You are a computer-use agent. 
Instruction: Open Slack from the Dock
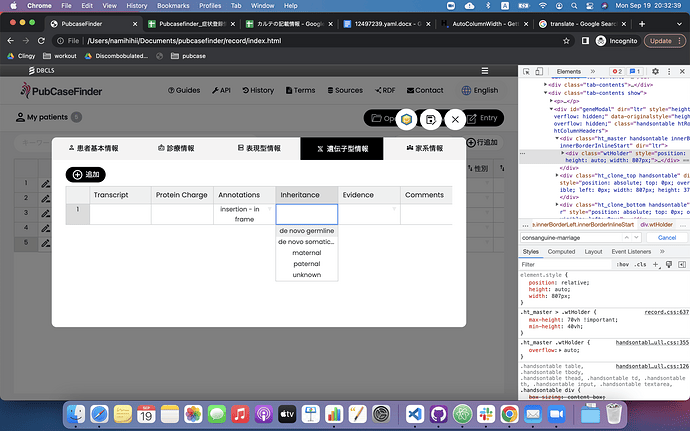(x=486, y=414)
